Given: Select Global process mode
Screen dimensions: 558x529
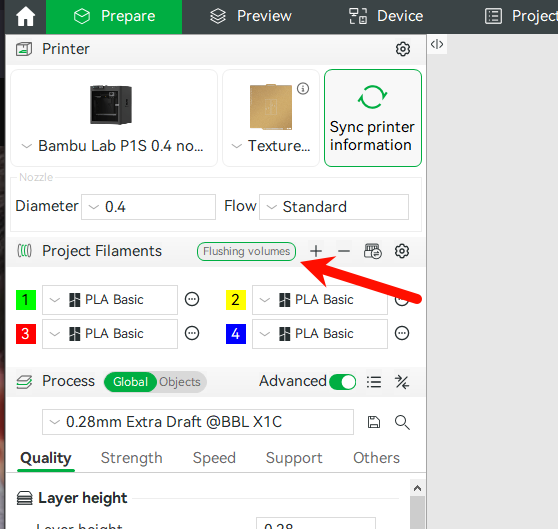Looking at the screenshot, I should [x=130, y=382].
